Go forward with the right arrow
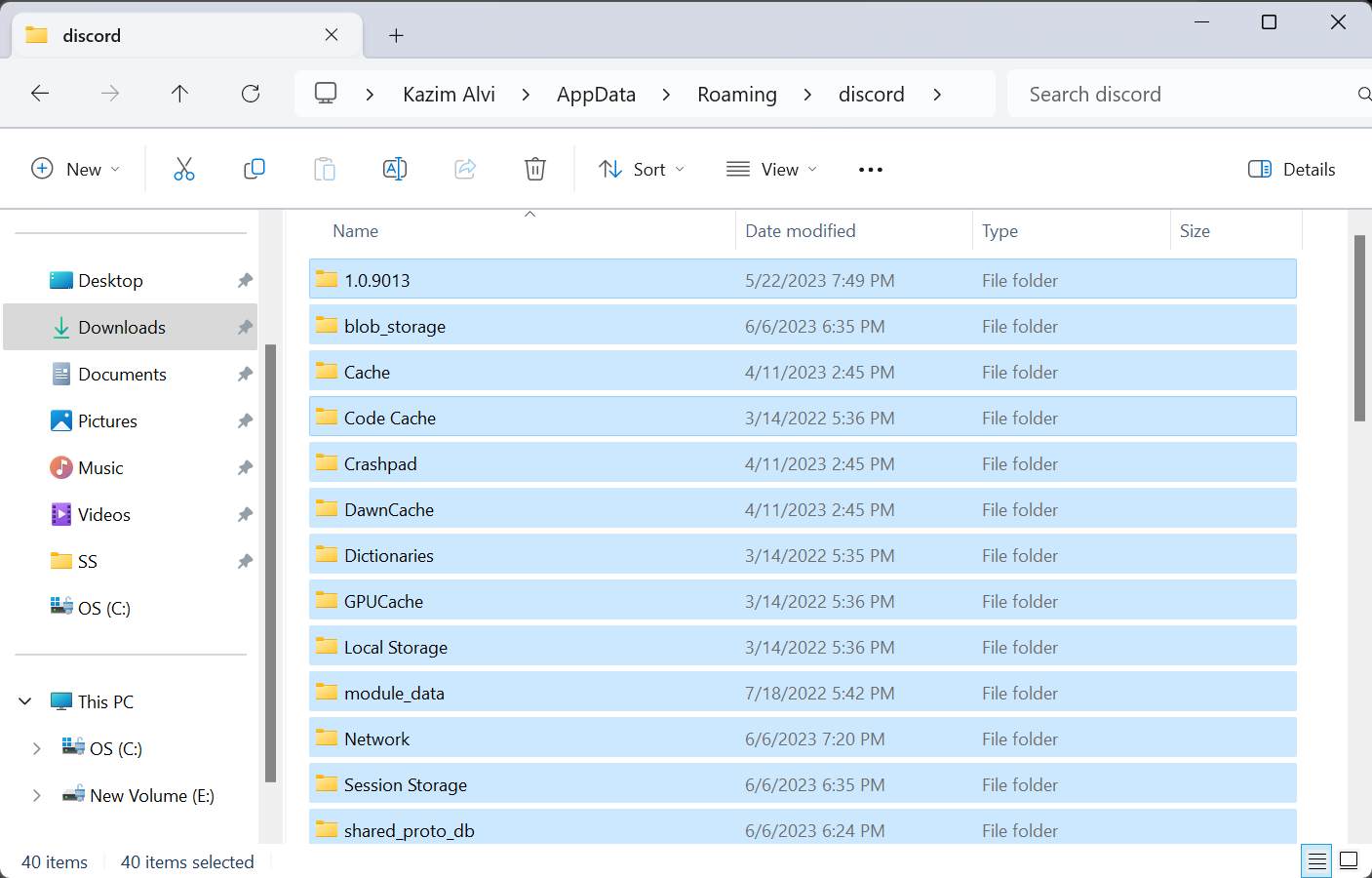 point(110,94)
